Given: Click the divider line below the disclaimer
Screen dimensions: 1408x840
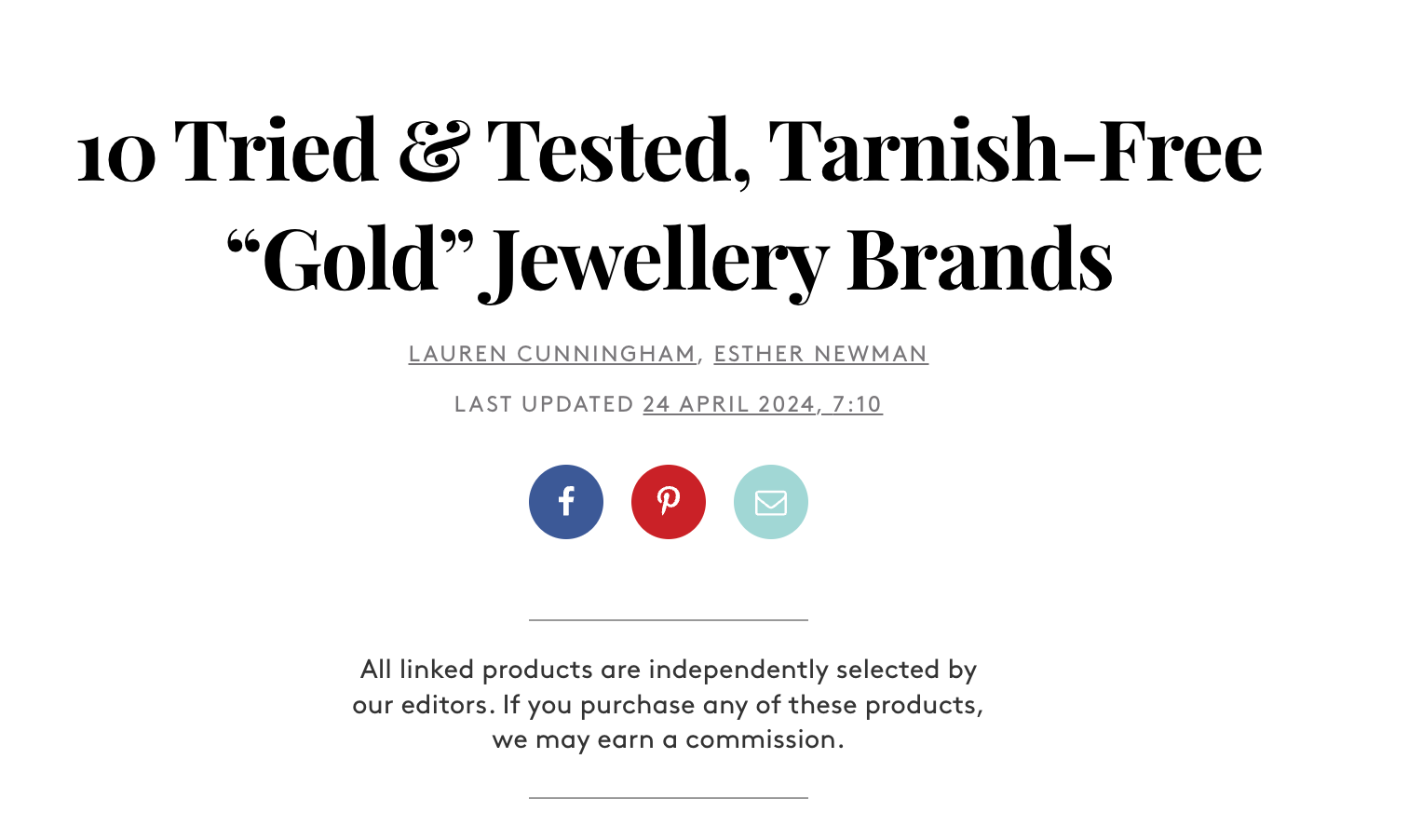Looking at the screenshot, I should point(669,797).
